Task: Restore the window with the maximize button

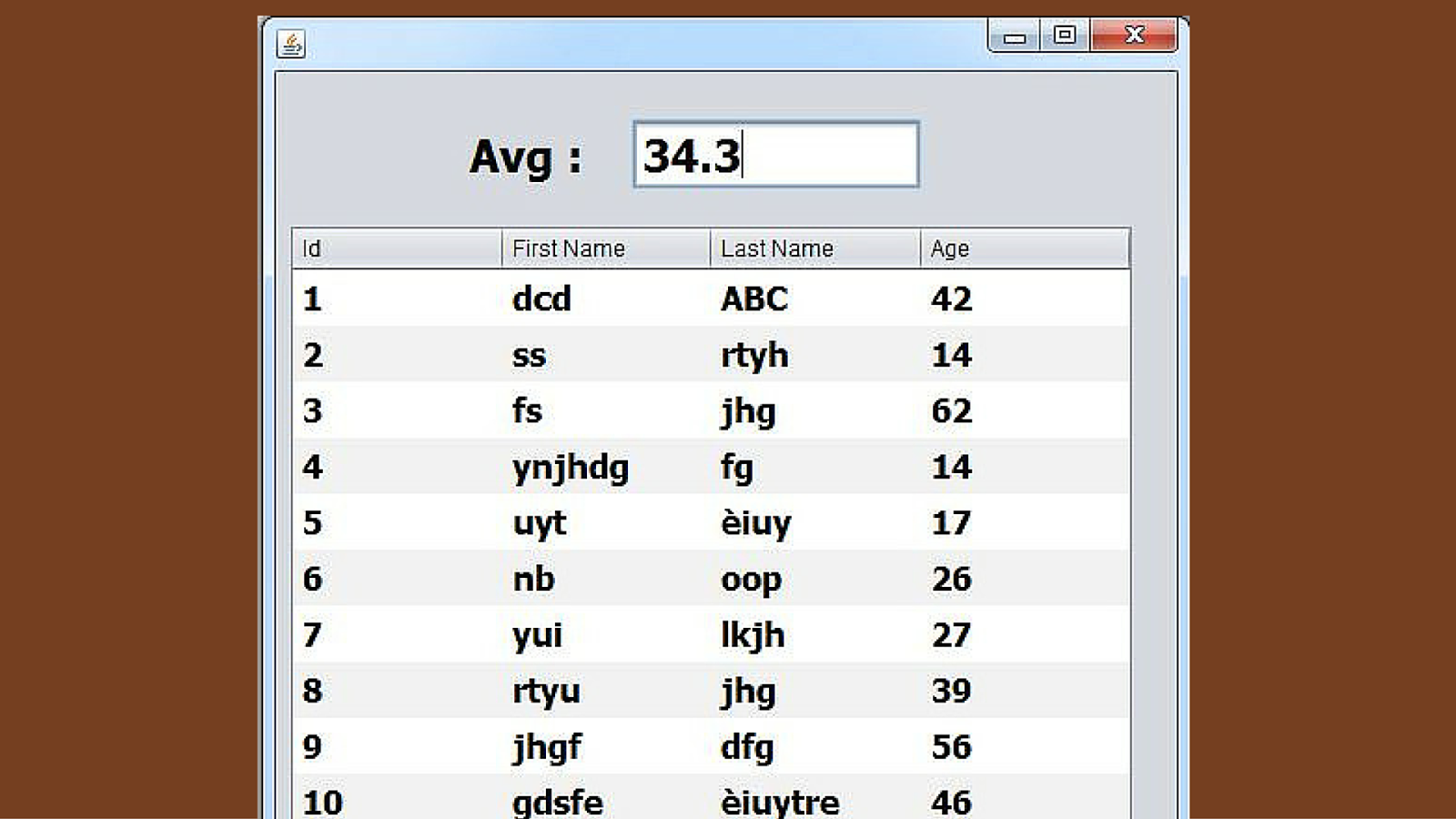Action: [1065, 36]
